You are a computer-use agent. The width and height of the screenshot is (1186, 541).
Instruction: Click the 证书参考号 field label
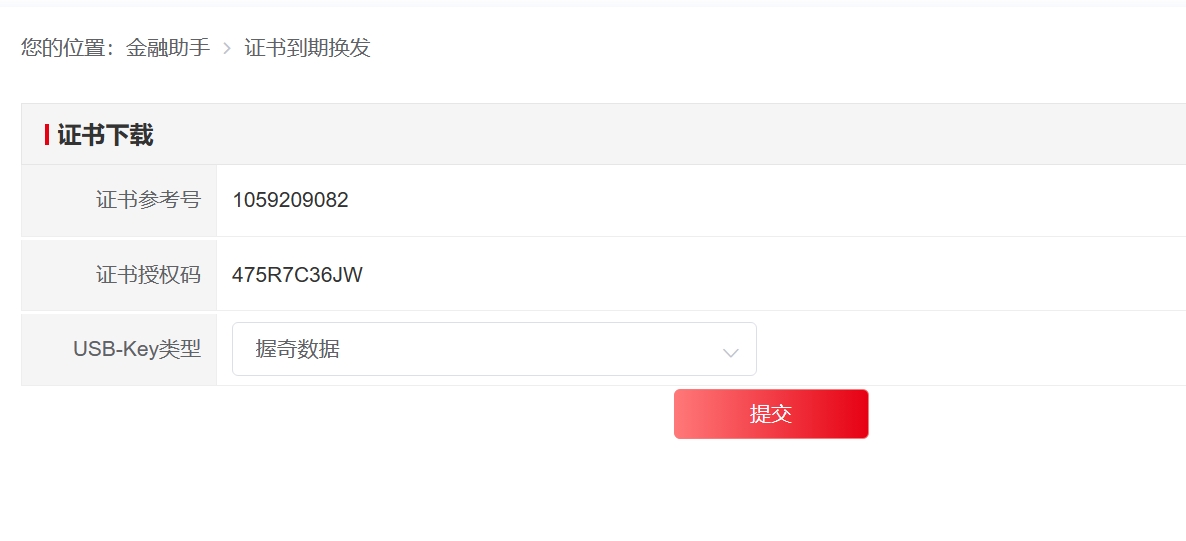(x=148, y=200)
